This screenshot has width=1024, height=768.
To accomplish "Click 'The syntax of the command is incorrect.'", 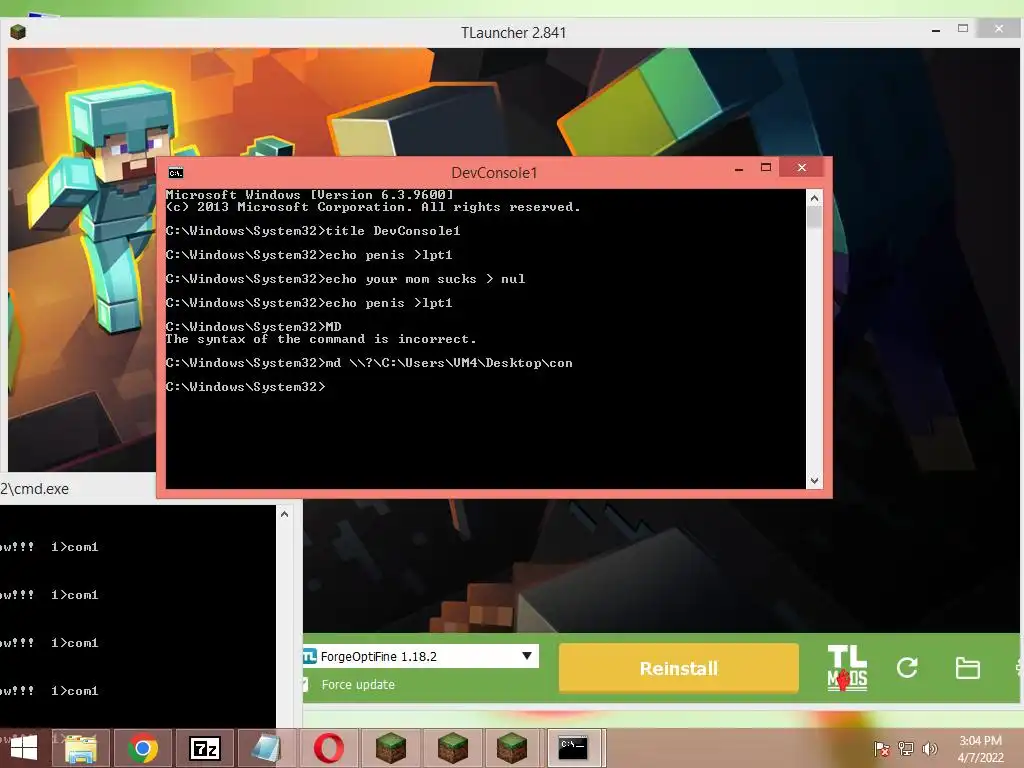I will coord(321,340).
